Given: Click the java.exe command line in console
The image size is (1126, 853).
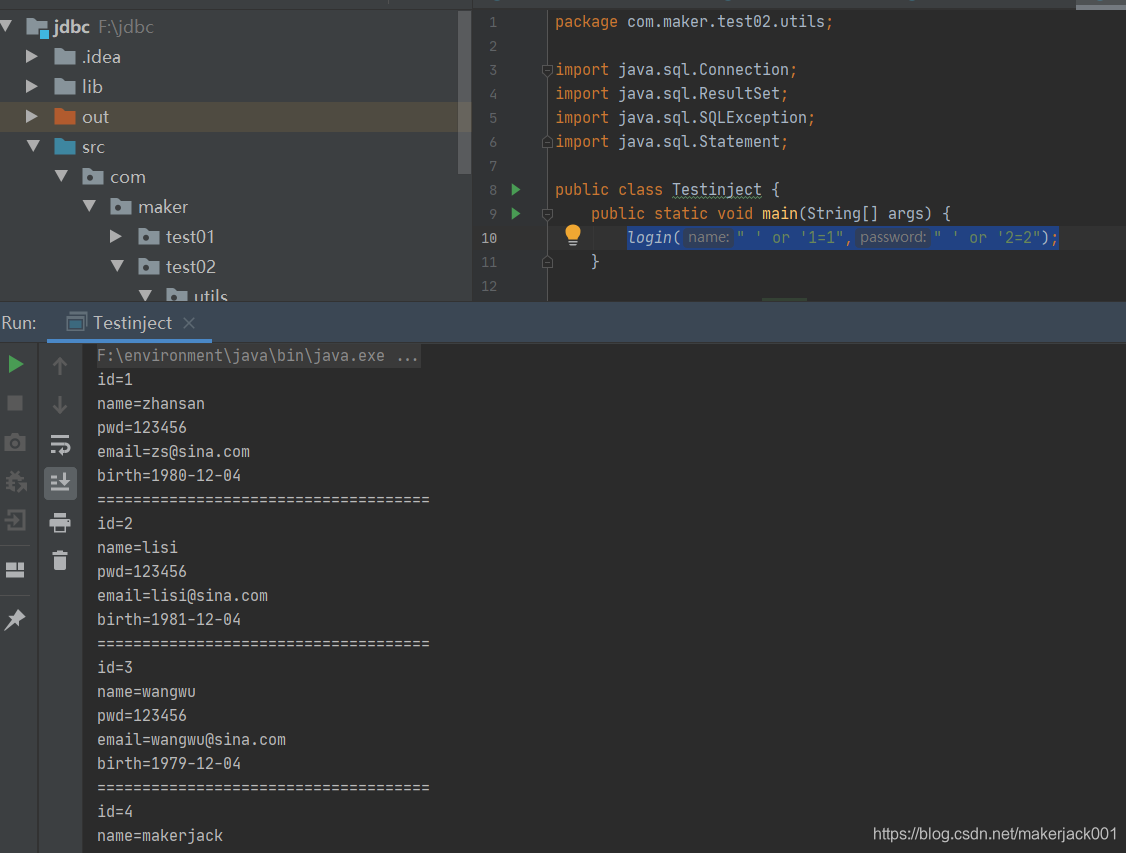Looking at the screenshot, I should [x=258, y=355].
